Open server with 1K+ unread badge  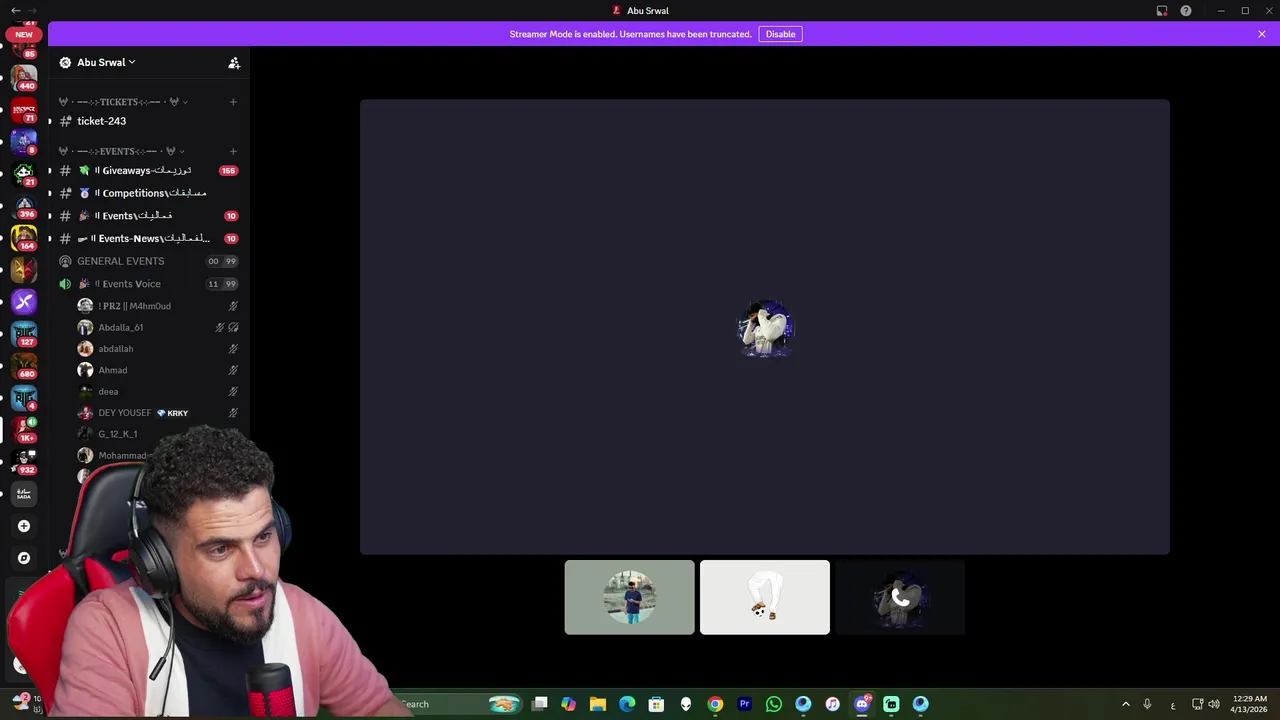(x=24, y=429)
